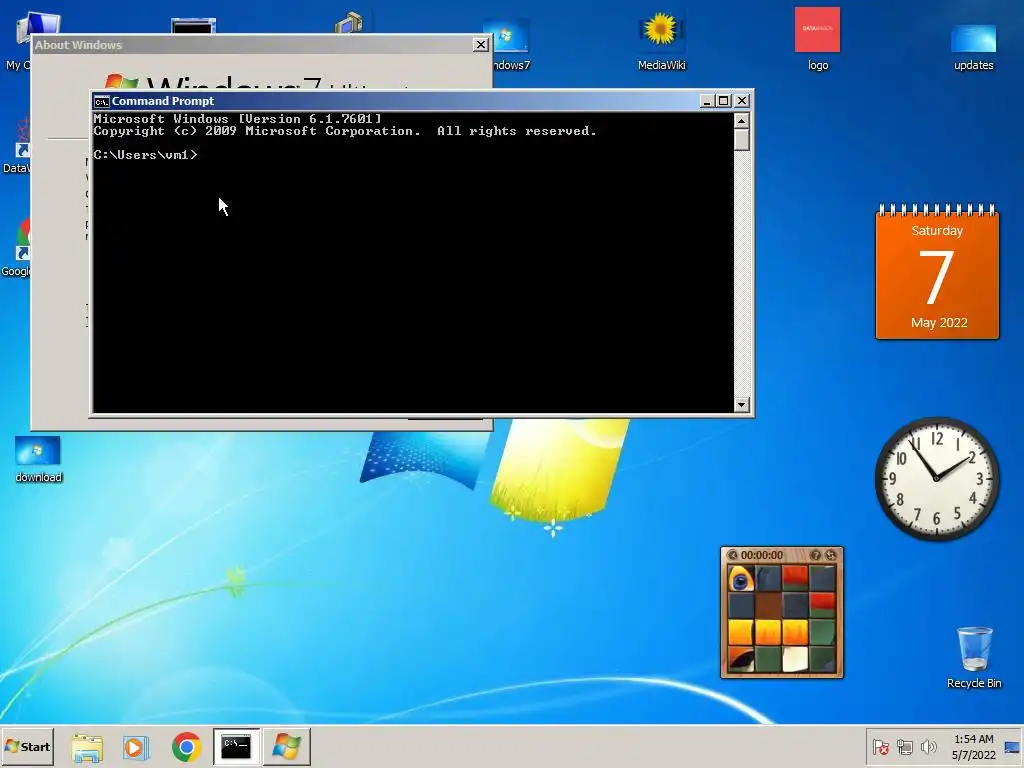
Task: Open the download desktop icon
Action: pos(39,460)
